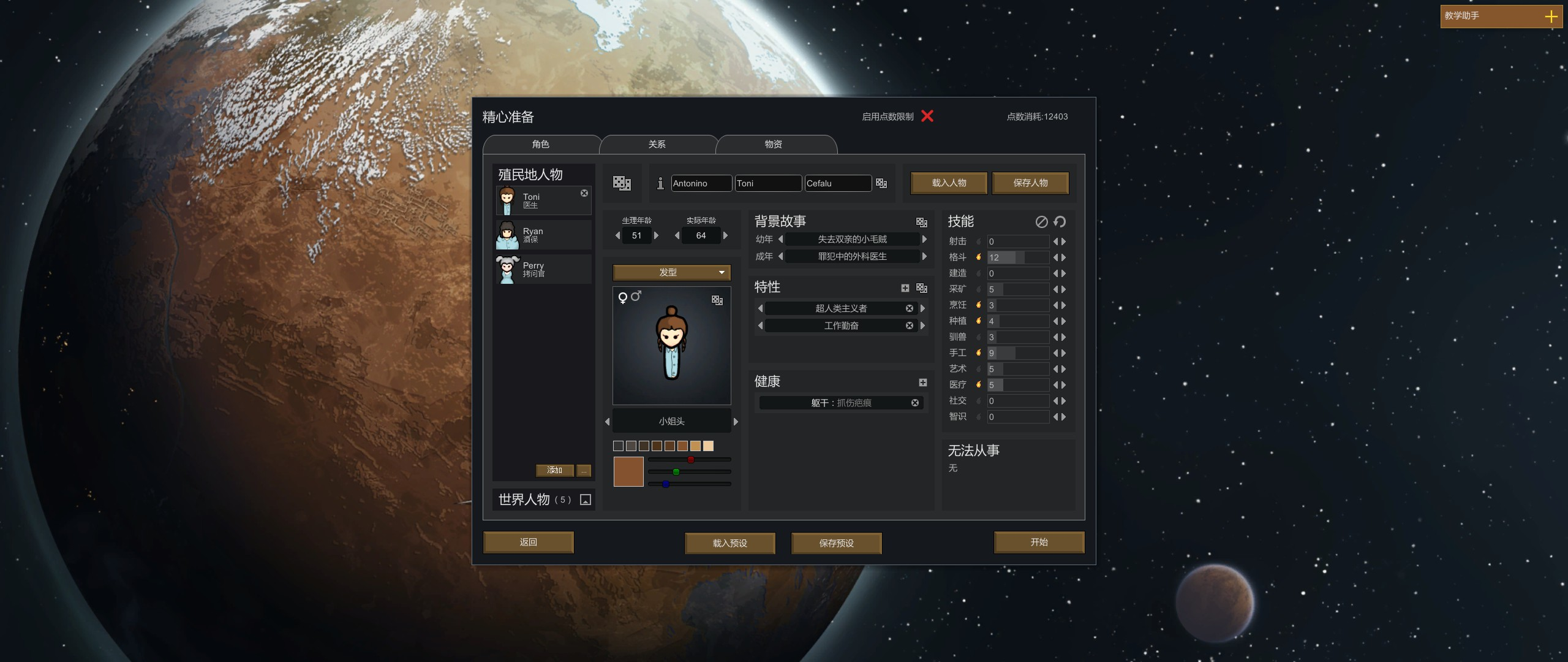
Task: Randomize the name with the dice beside Cefalu
Action: [x=881, y=183]
